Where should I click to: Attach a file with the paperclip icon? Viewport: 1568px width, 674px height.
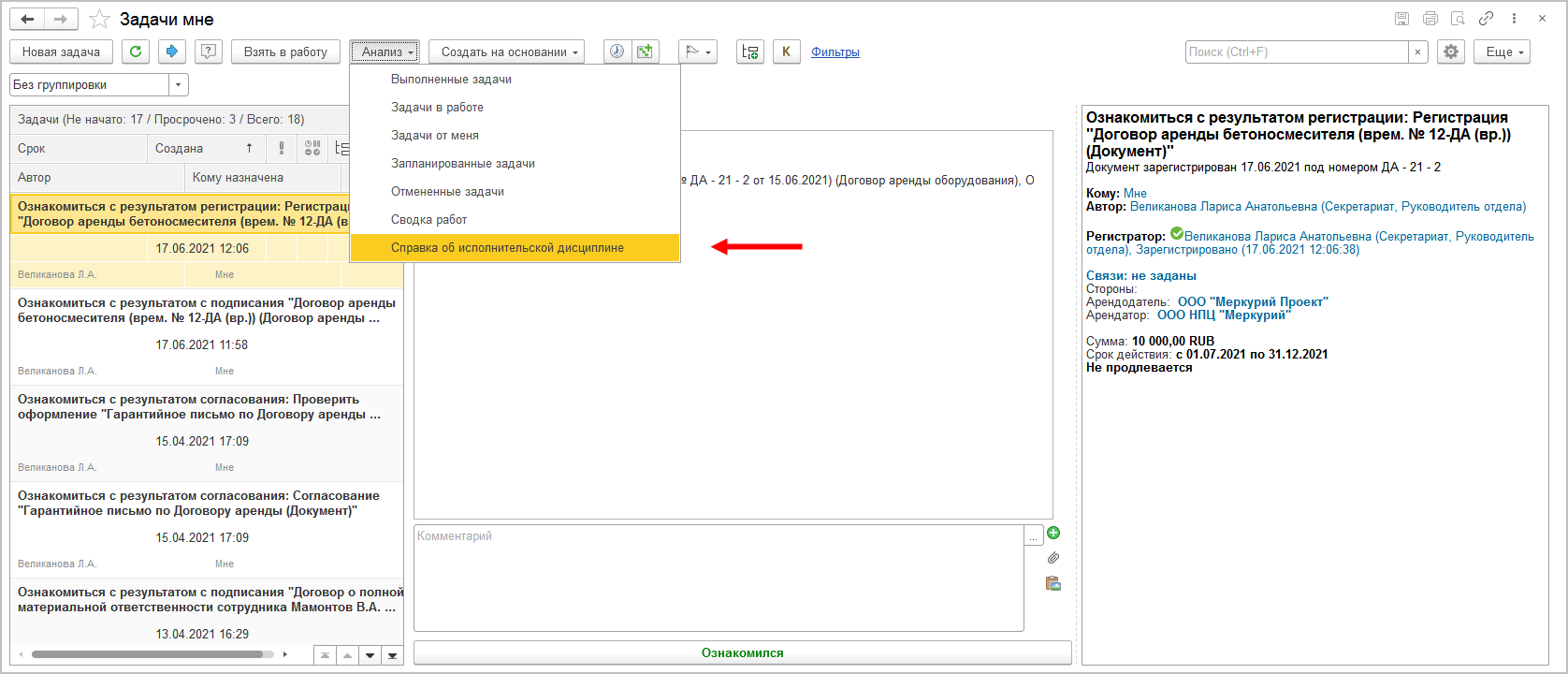tap(1053, 558)
